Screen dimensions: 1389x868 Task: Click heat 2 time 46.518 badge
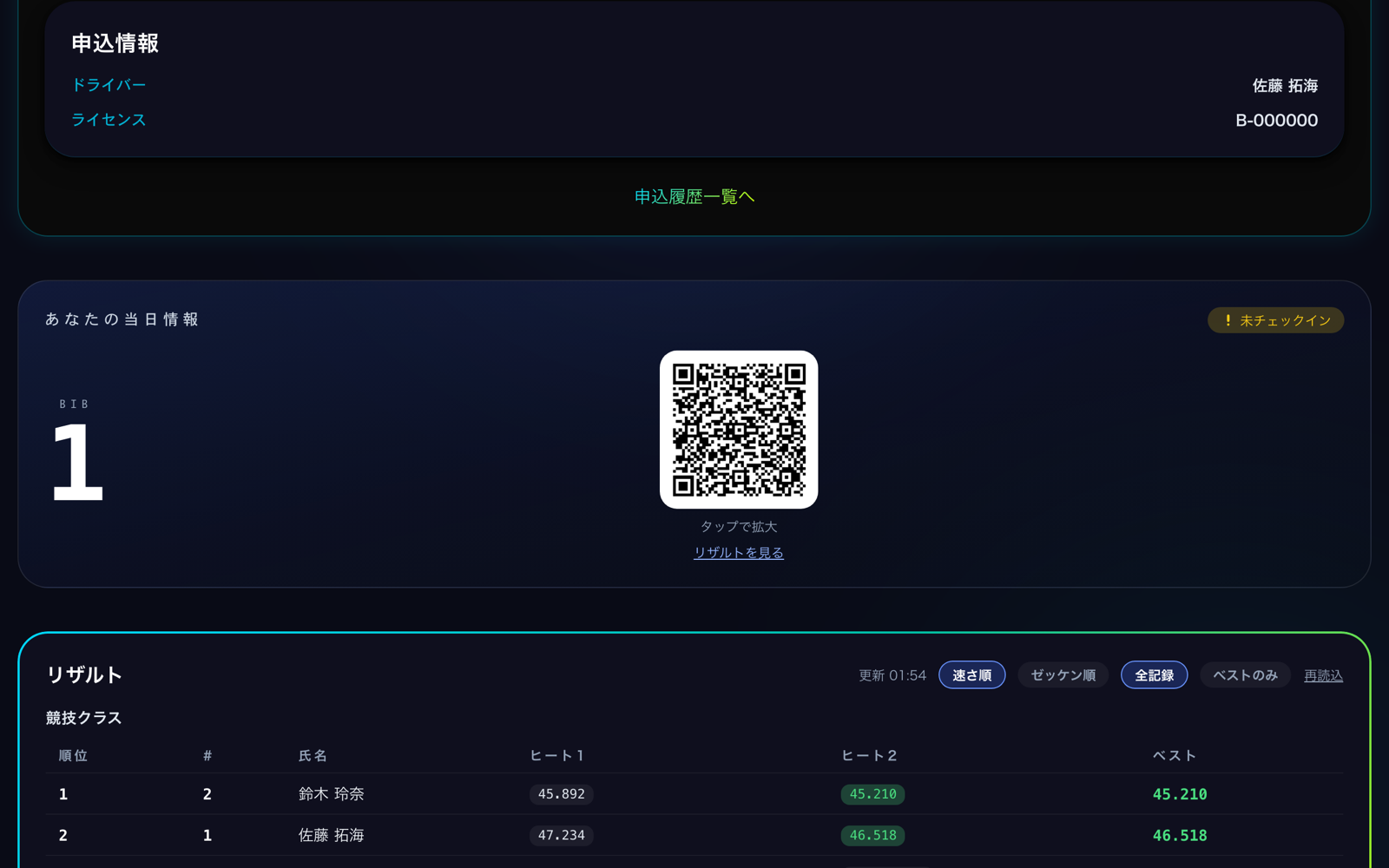(873, 835)
